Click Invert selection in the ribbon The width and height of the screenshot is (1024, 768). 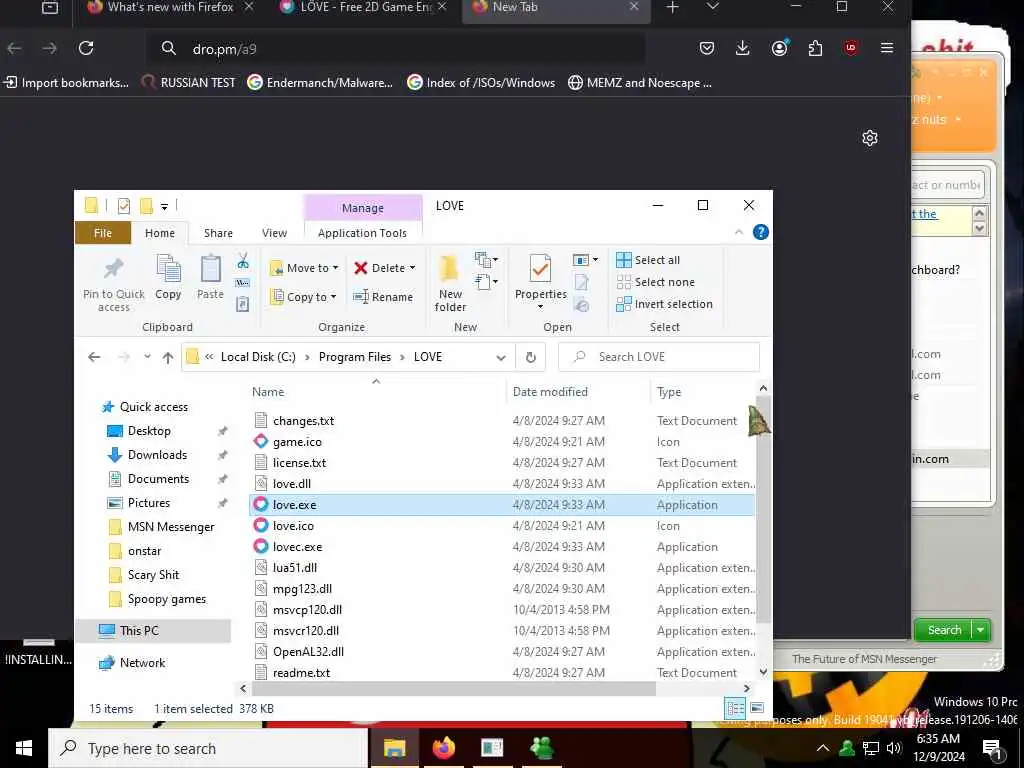664,304
